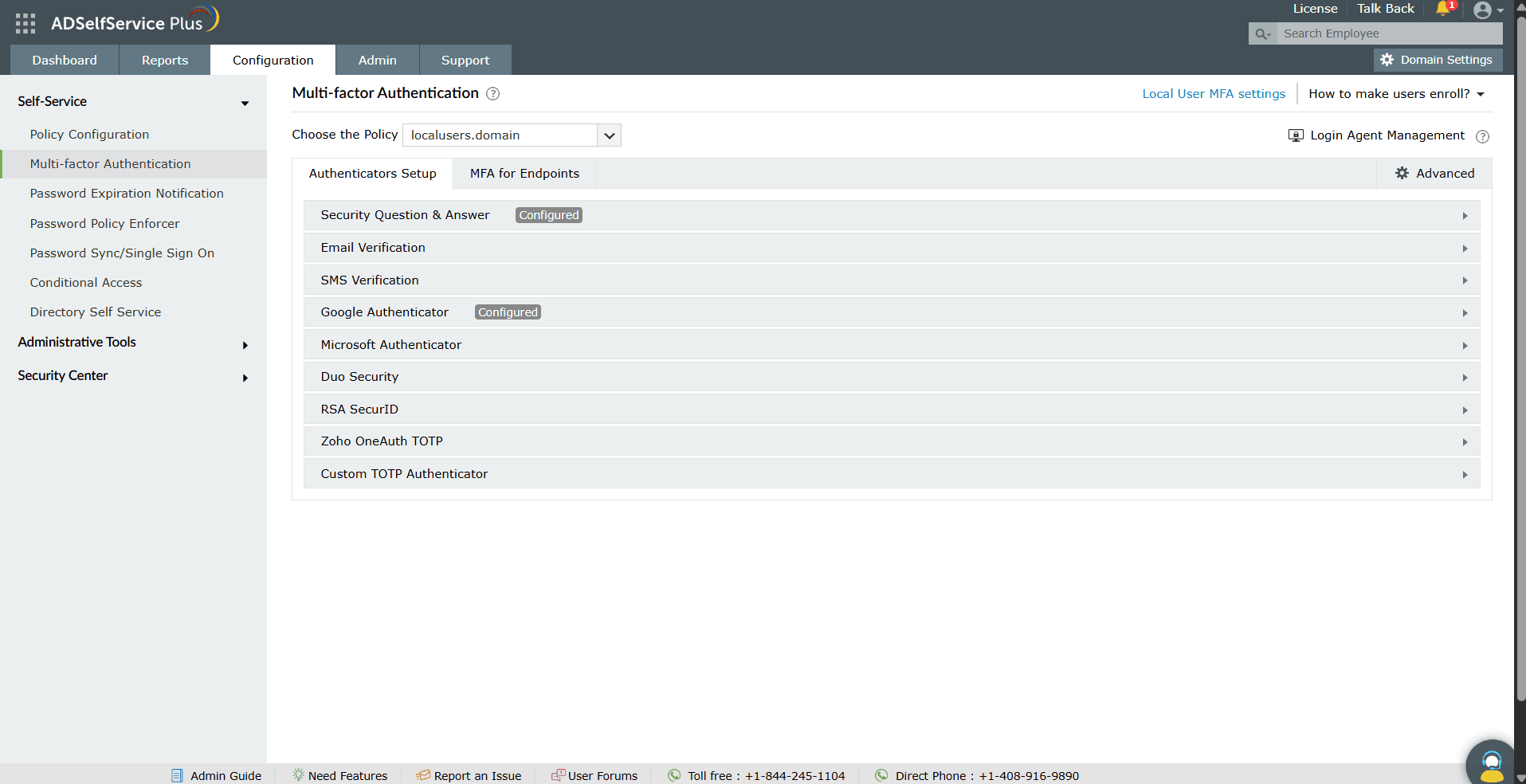The height and width of the screenshot is (784, 1526).
Task: Expand Security Question & Answer row arrow
Action: [1465, 216]
